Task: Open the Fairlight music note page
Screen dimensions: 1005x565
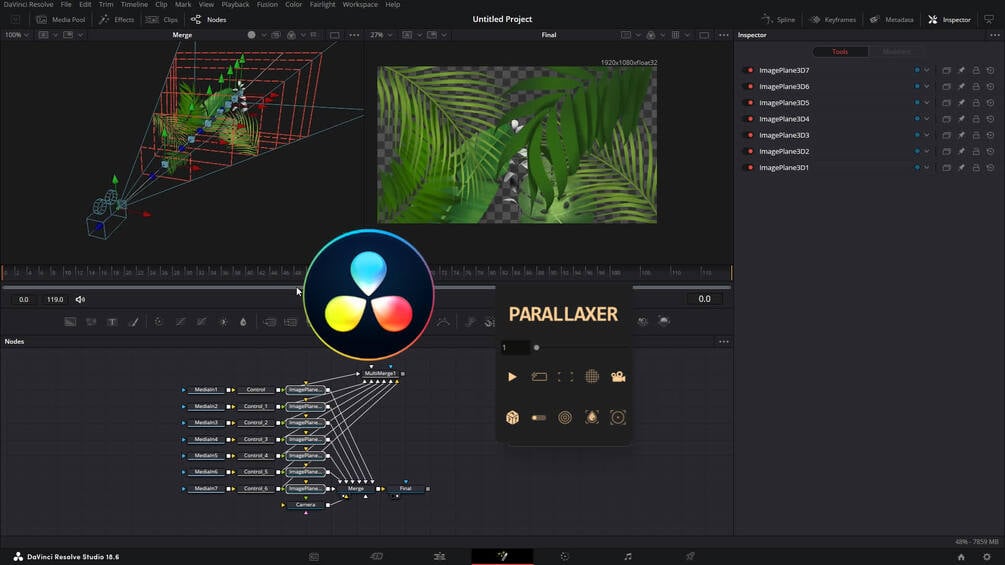Action: tap(627, 557)
